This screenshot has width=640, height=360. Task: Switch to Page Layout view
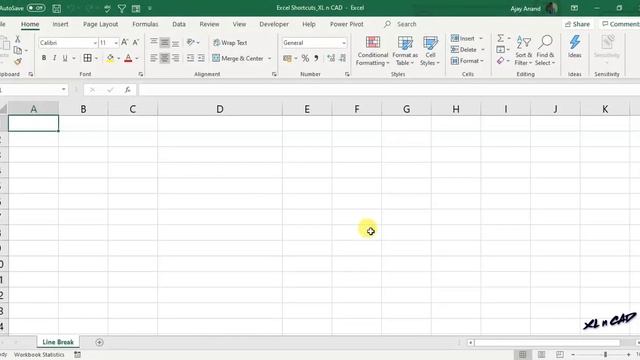tap(541, 355)
